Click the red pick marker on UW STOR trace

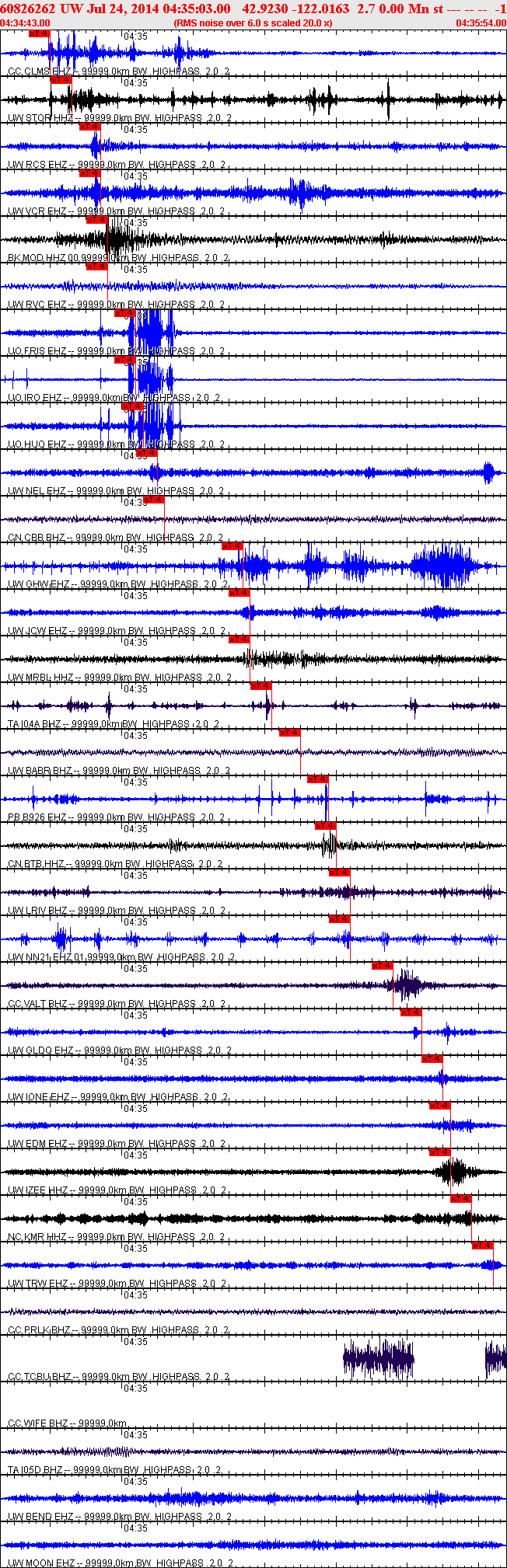[61, 80]
